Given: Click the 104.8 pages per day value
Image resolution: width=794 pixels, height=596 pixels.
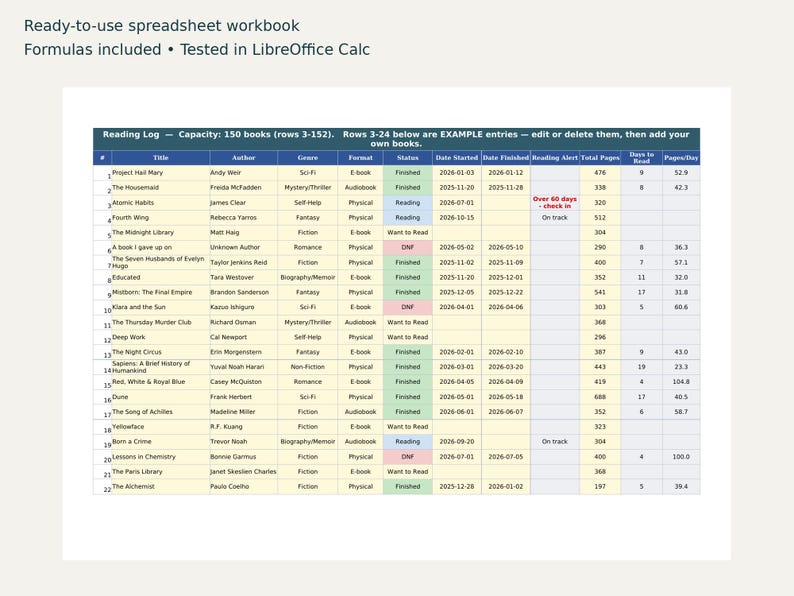Looking at the screenshot, I should [681, 382].
